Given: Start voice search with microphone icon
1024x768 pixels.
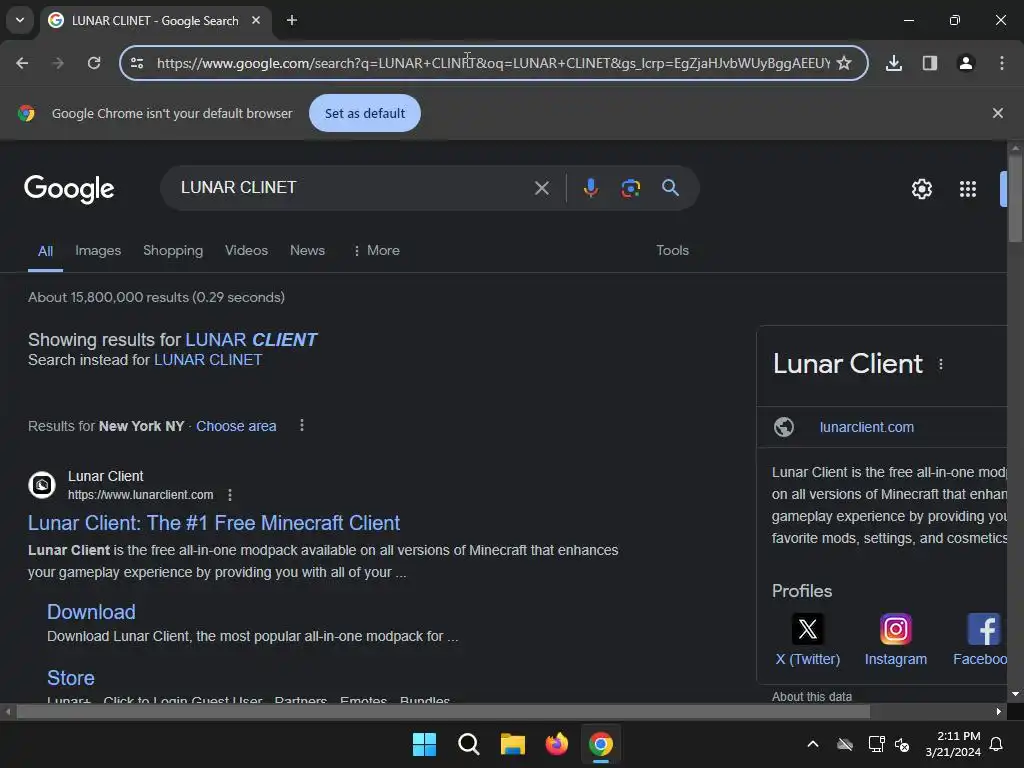Looking at the screenshot, I should (x=590, y=188).
